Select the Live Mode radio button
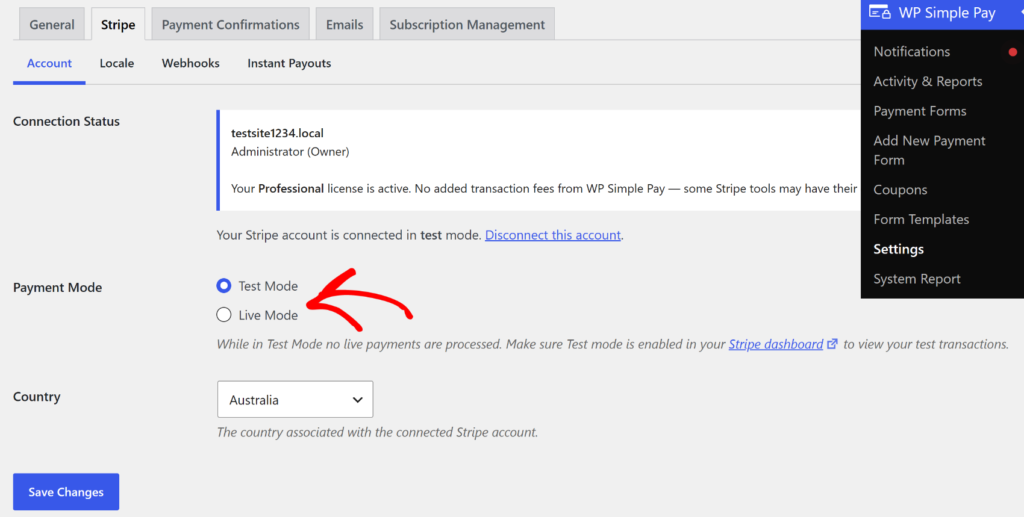 [x=224, y=315]
